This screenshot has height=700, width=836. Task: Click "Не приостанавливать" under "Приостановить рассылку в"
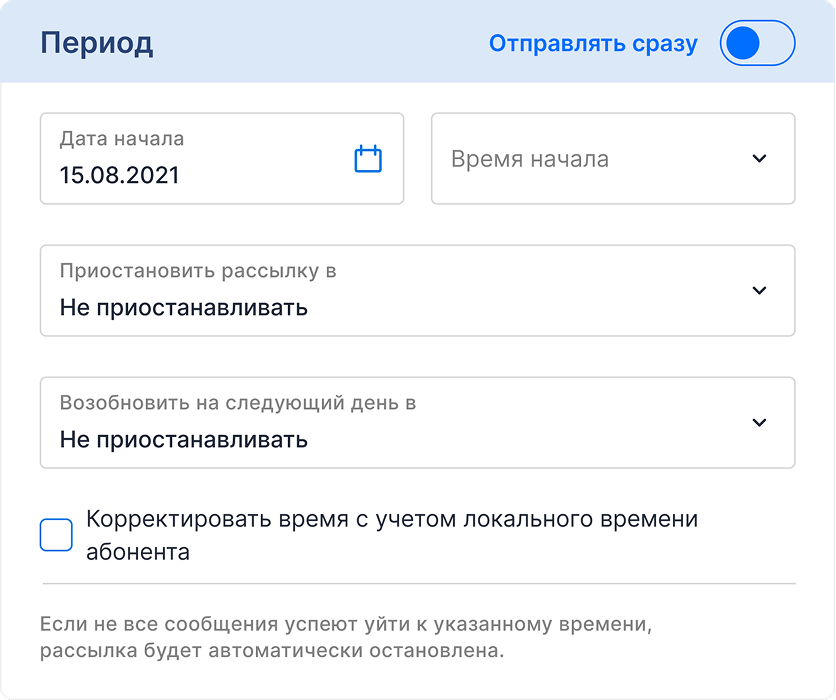click(184, 308)
